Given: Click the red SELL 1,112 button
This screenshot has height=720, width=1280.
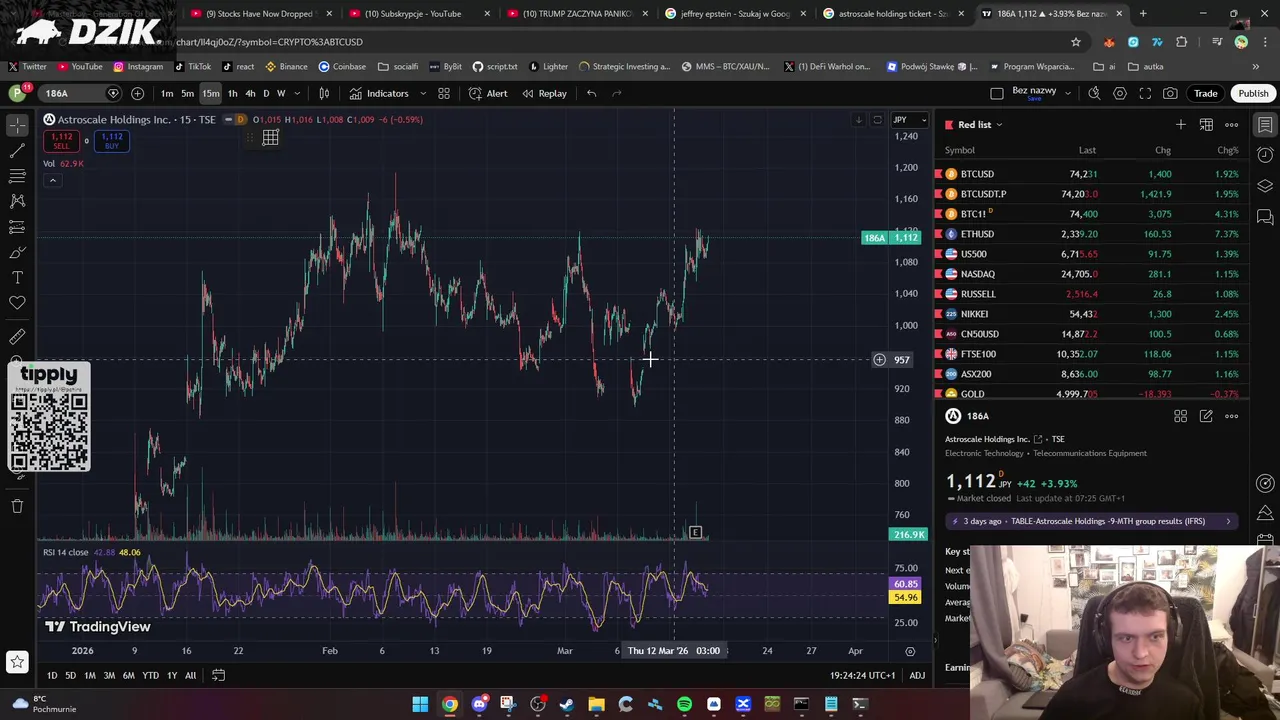Looking at the screenshot, I should tap(62, 141).
